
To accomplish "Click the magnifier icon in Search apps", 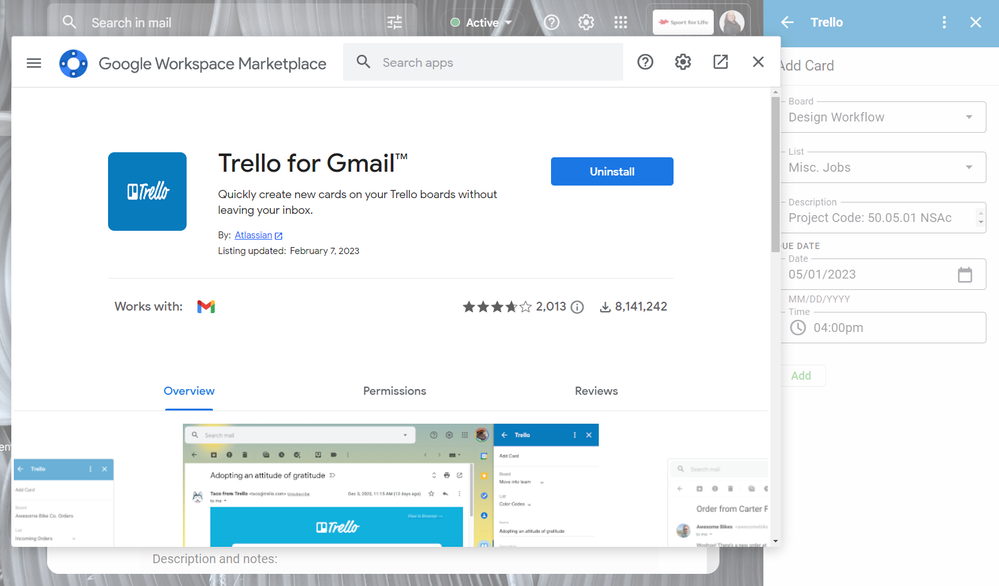I will [363, 62].
